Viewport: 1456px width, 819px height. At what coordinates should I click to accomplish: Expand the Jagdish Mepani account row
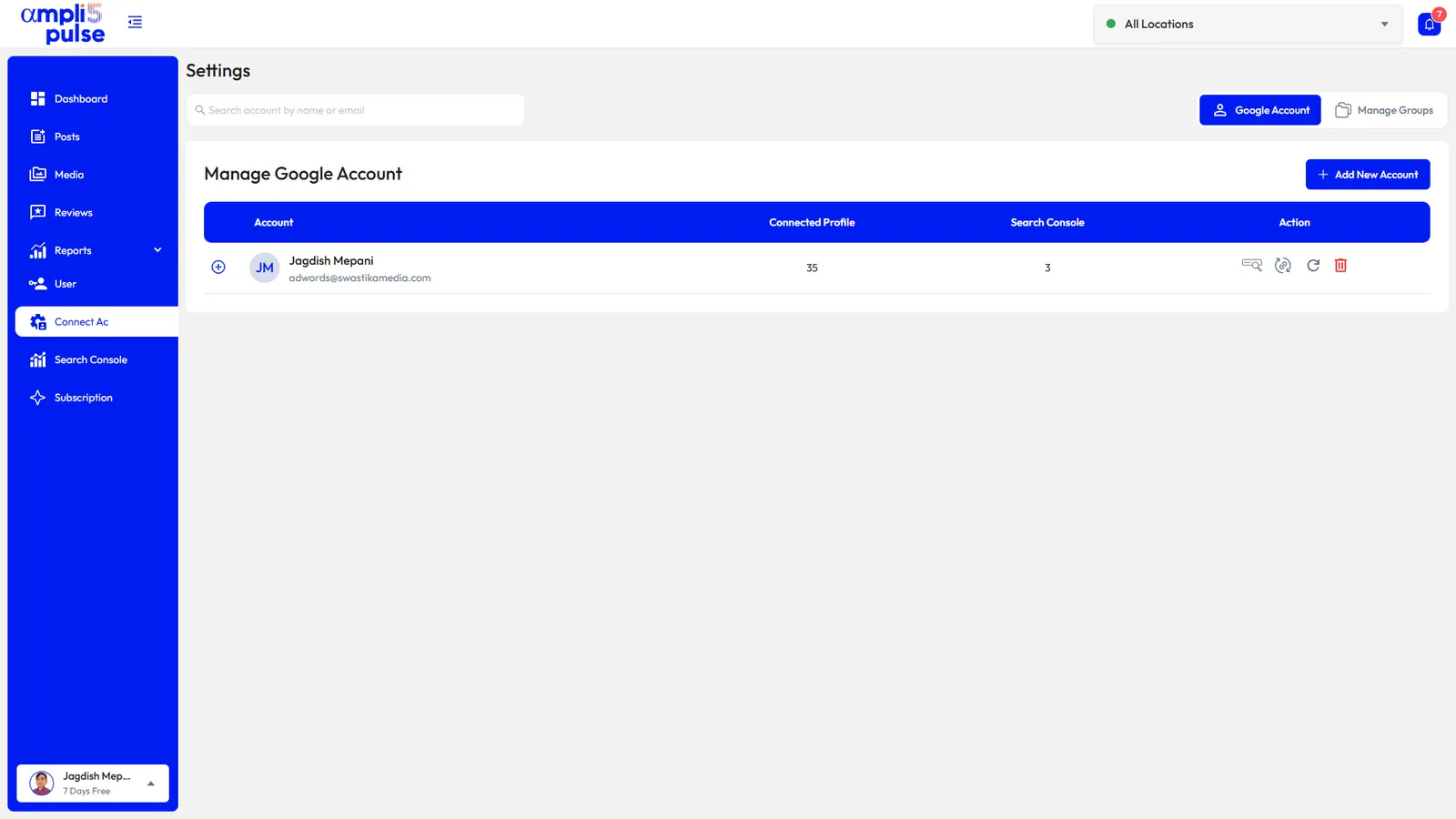pos(218,267)
